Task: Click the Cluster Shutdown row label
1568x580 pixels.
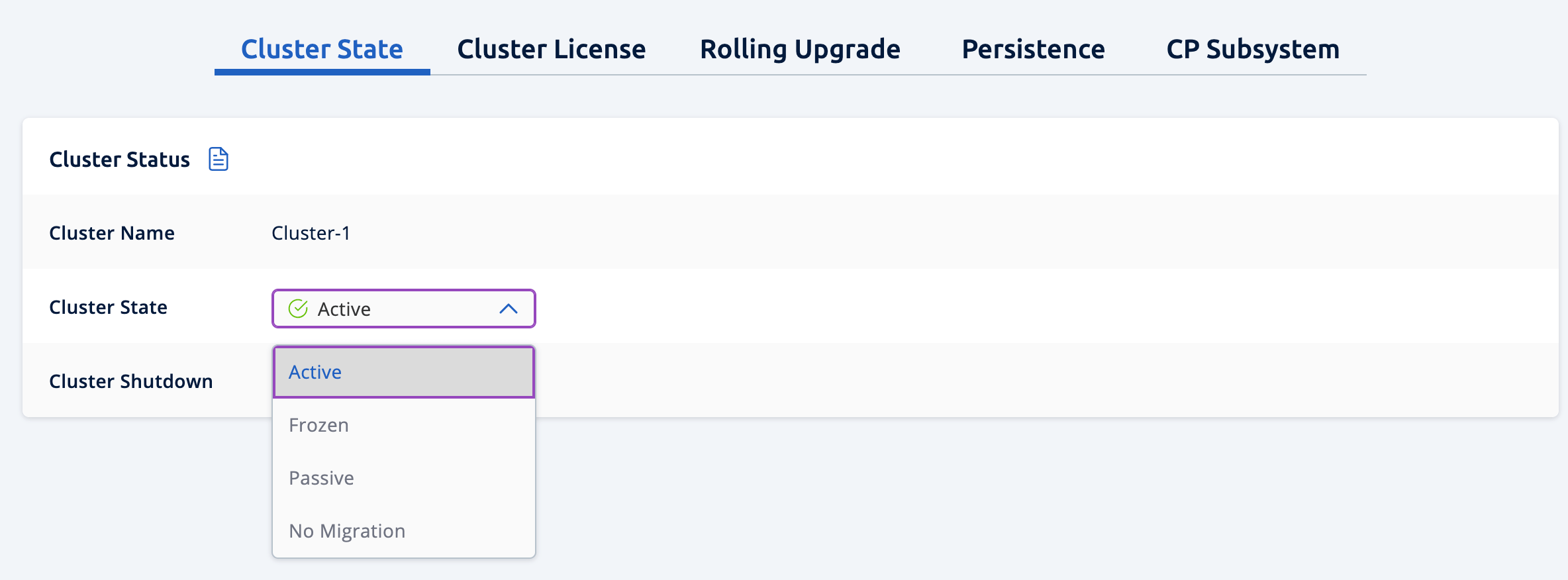Action: (x=130, y=381)
